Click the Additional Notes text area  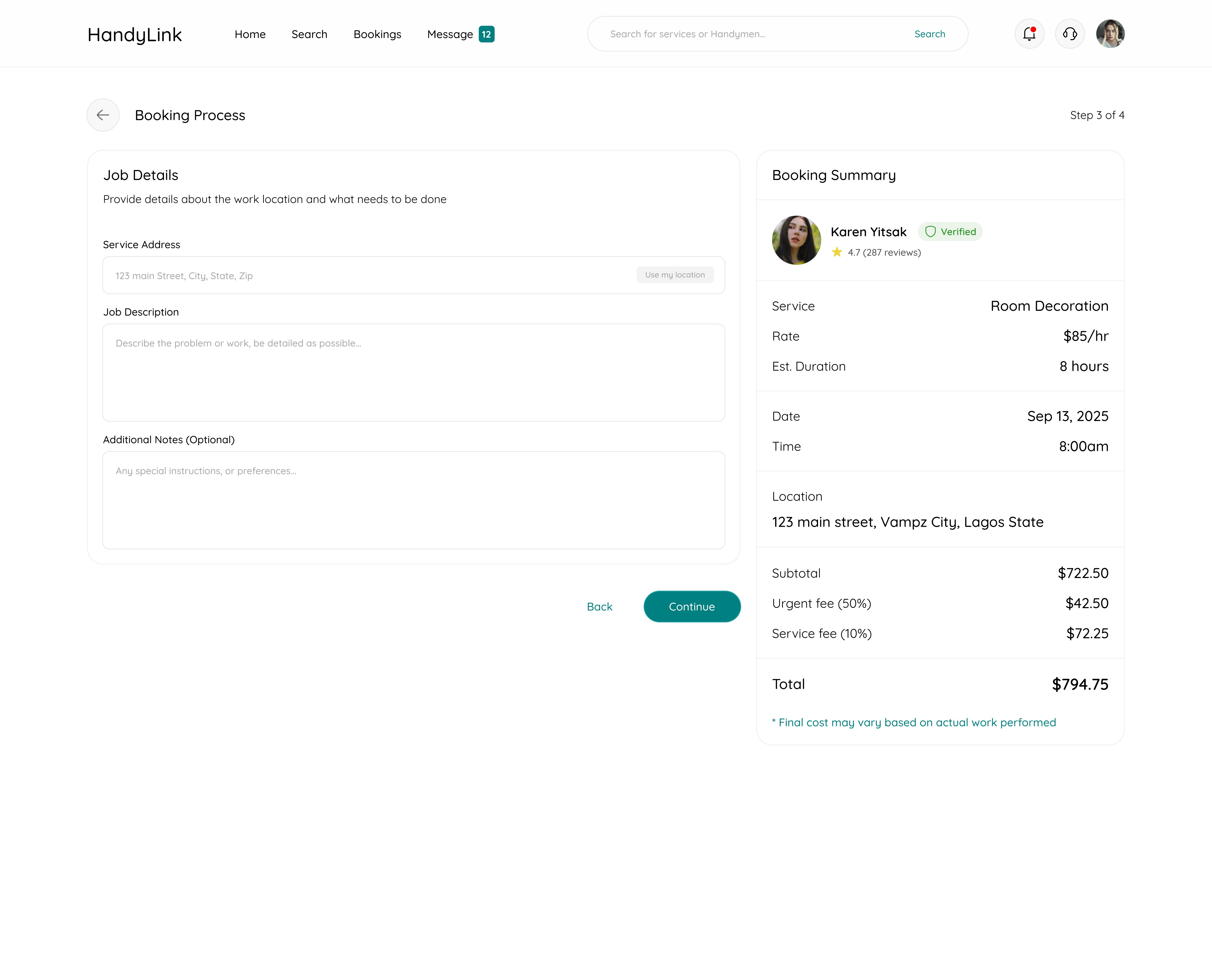click(x=414, y=500)
